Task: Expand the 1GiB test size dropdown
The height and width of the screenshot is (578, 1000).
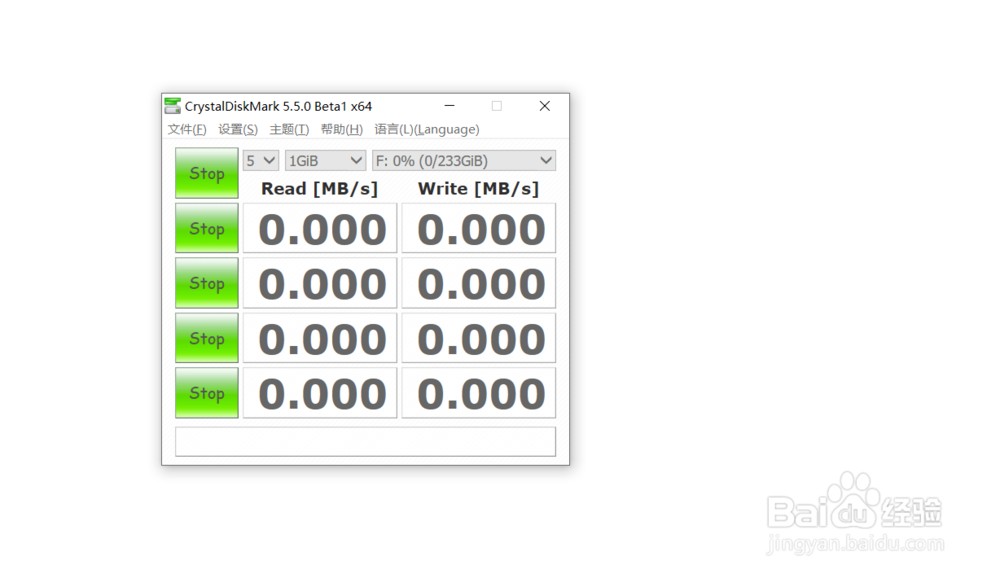Action: tap(325, 160)
